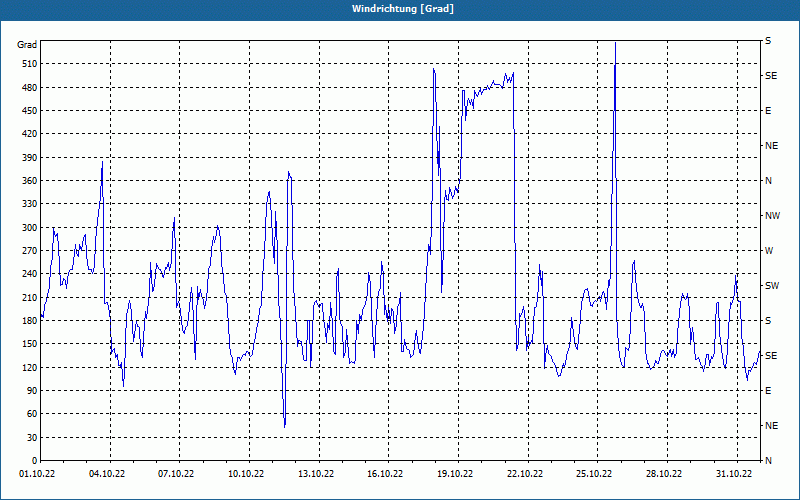Image resolution: width=800 pixels, height=500 pixels.
Task: Click the N compass label level with 0
Action: (x=768, y=461)
